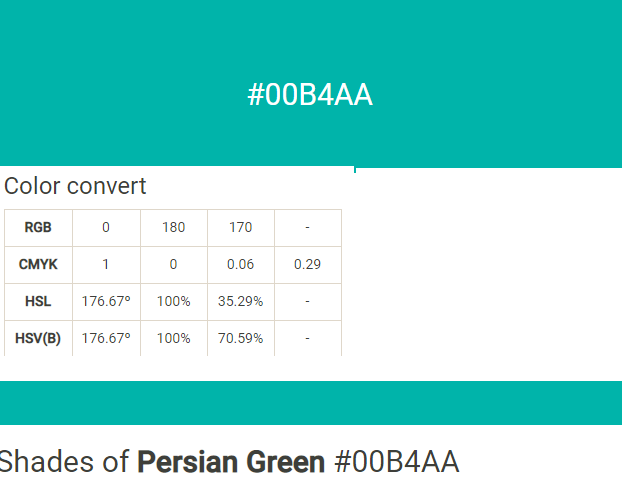Click the HSL lightness value 35.29%

[240, 301]
